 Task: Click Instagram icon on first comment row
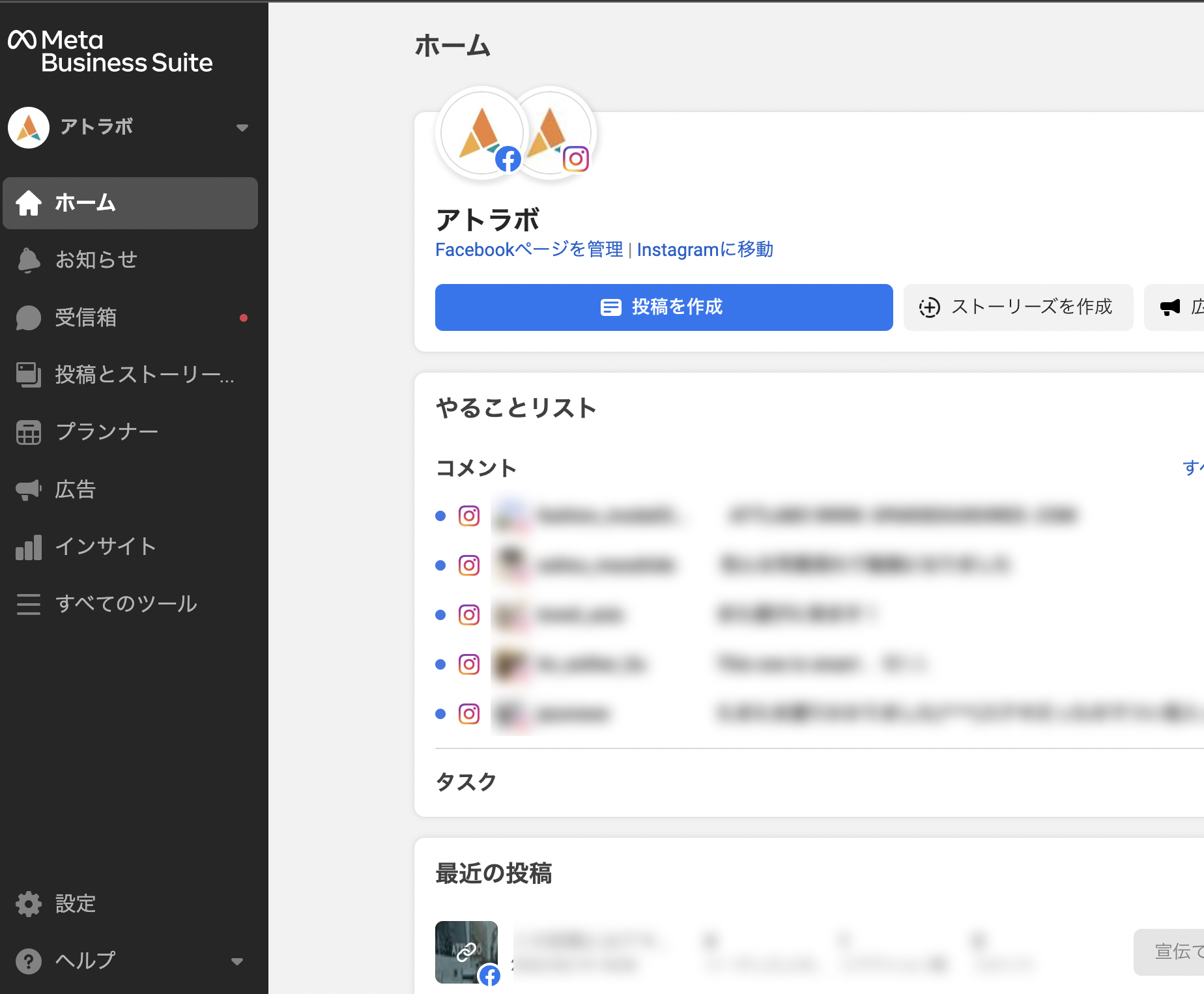click(x=469, y=516)
